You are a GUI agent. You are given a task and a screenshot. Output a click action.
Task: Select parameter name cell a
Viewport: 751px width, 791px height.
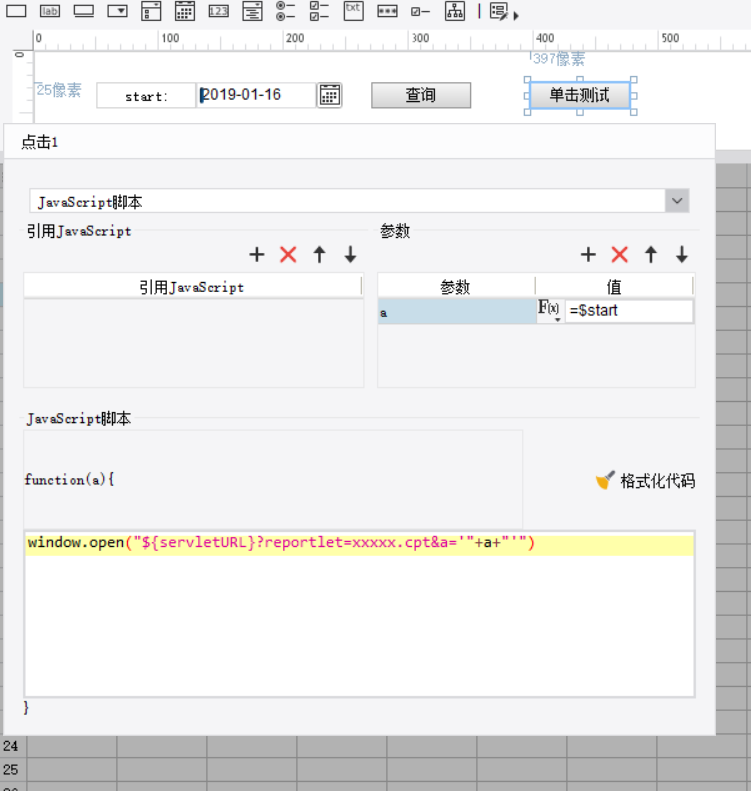tap(456, 311)
